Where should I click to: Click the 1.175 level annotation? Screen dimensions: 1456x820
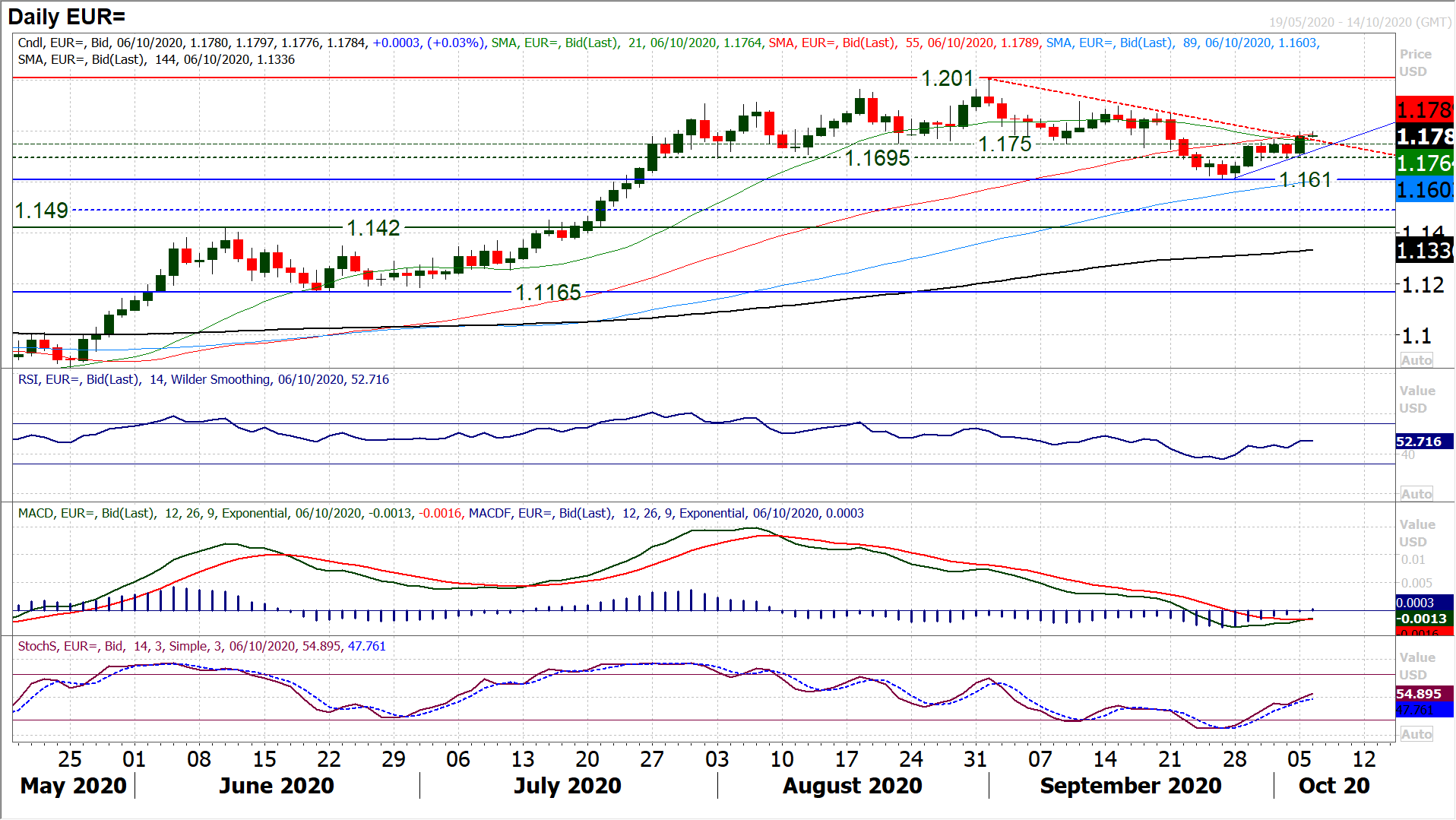tap(1005, 144)
